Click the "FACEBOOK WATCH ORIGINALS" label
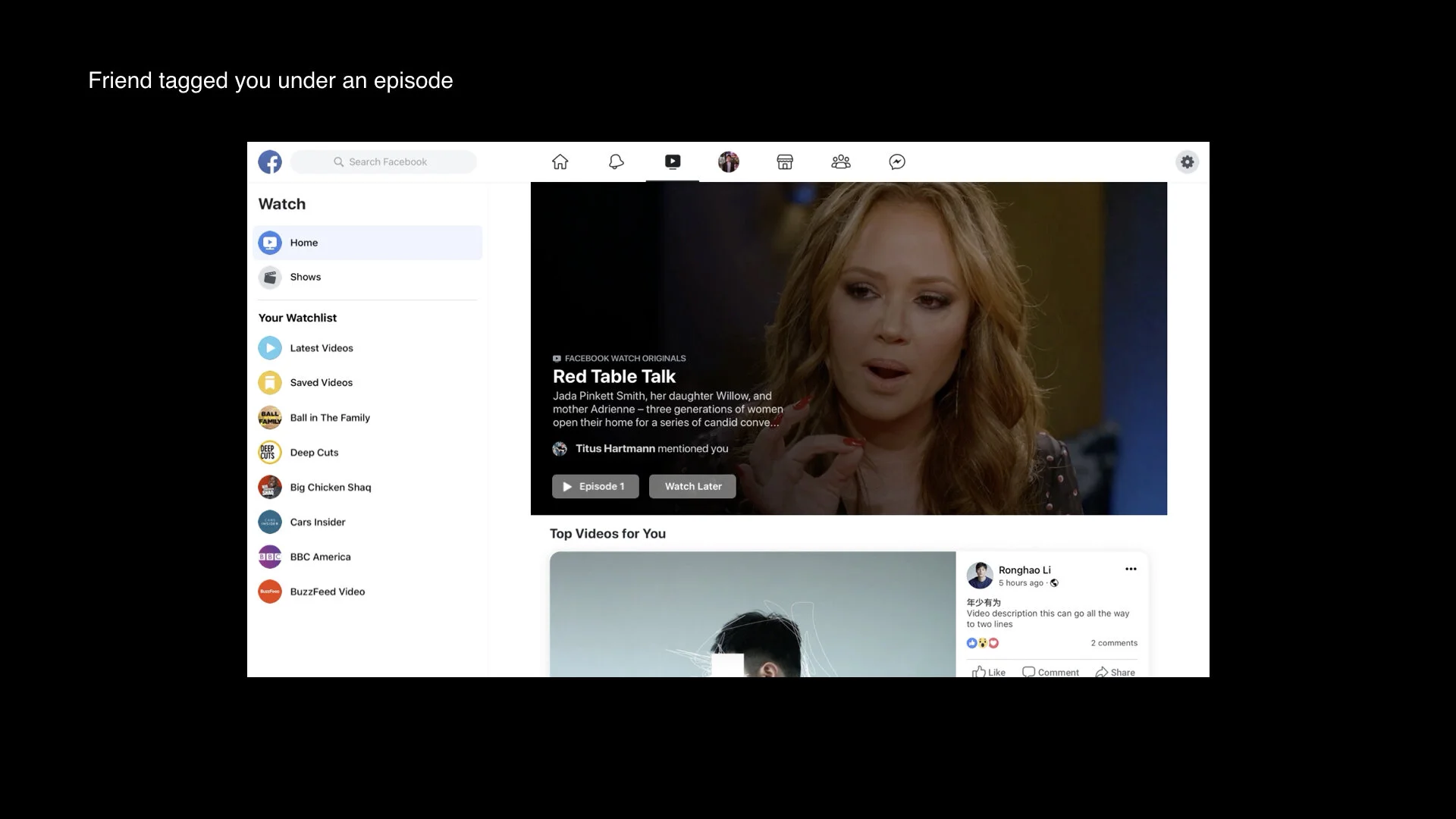This screenshot has width=1456, height=819. (625, 359)
